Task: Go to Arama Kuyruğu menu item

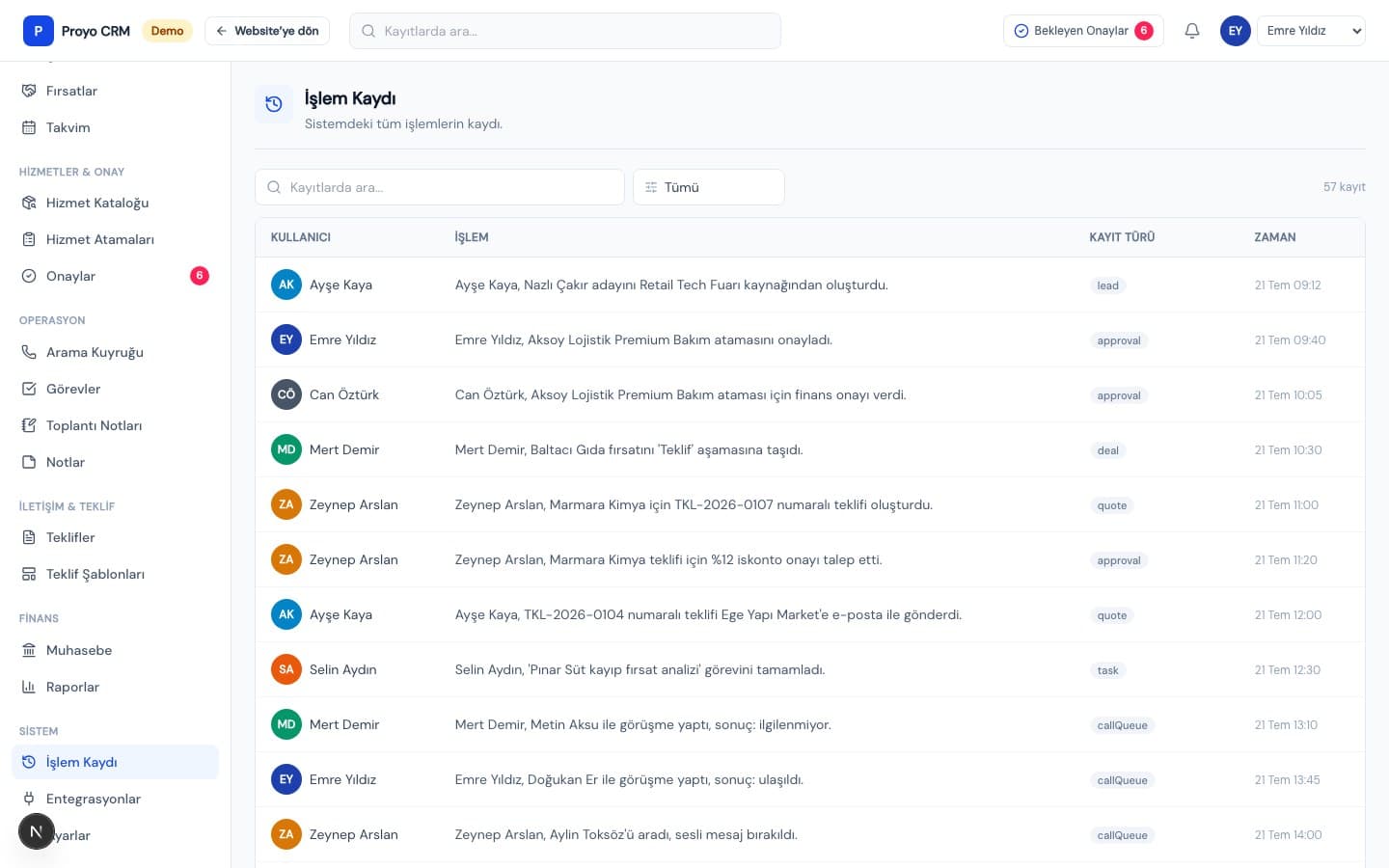Action: (115, 352)
